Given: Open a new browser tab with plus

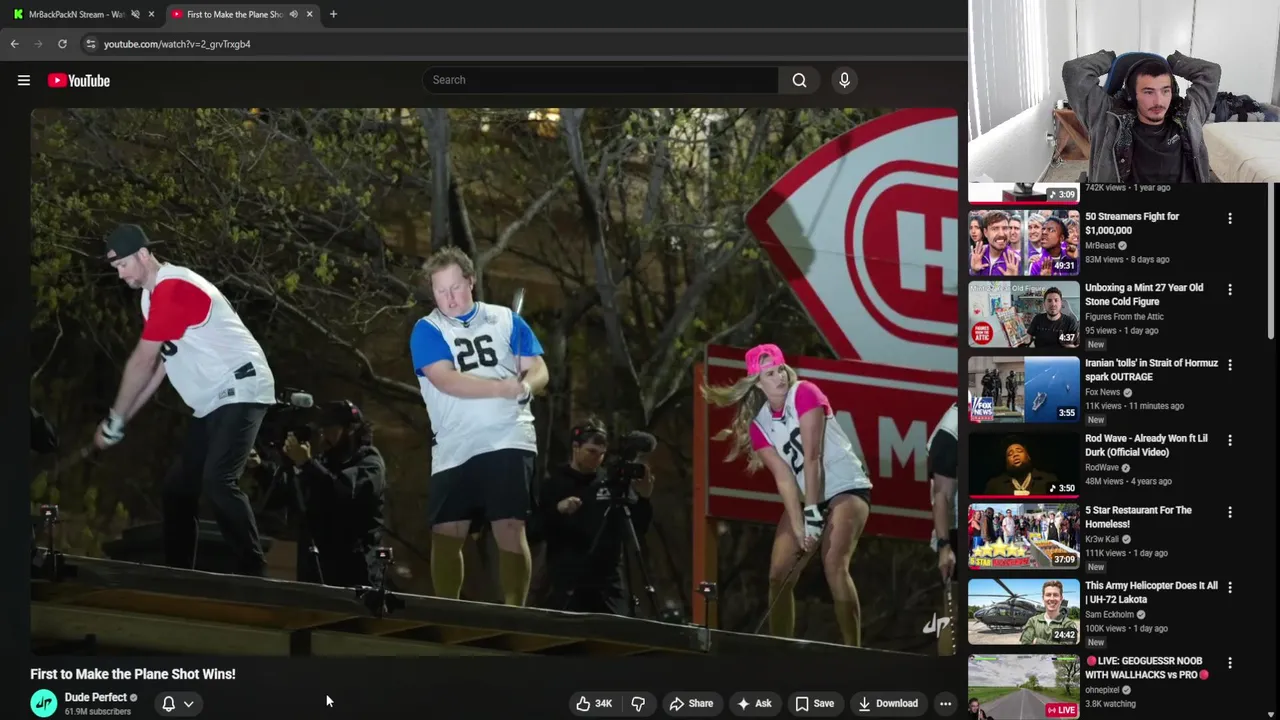Looking at the screenshot, I should coord(333,14).
